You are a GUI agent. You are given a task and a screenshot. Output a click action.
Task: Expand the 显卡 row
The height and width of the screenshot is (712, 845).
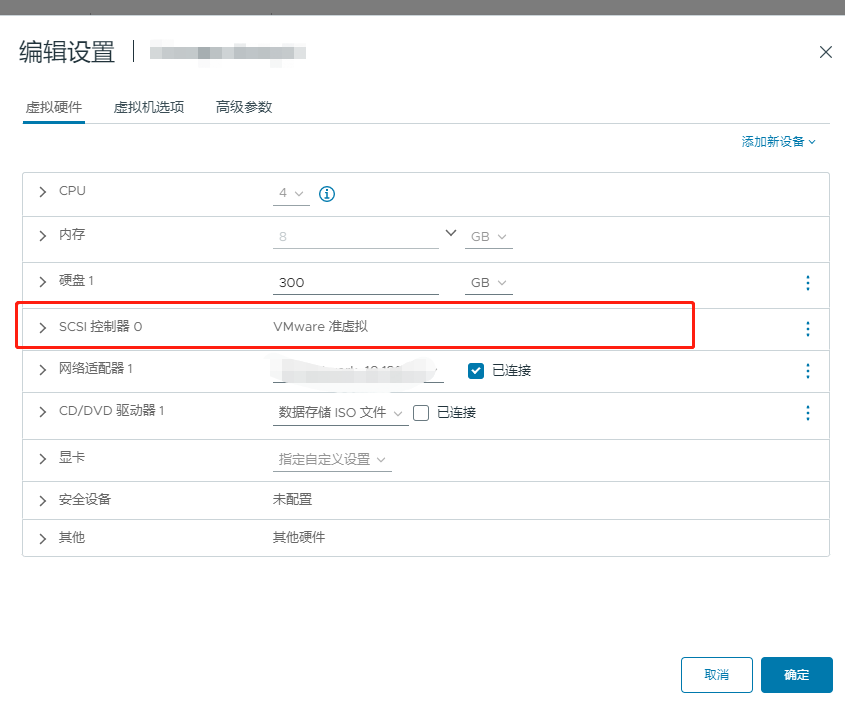[x=43, y=459]
